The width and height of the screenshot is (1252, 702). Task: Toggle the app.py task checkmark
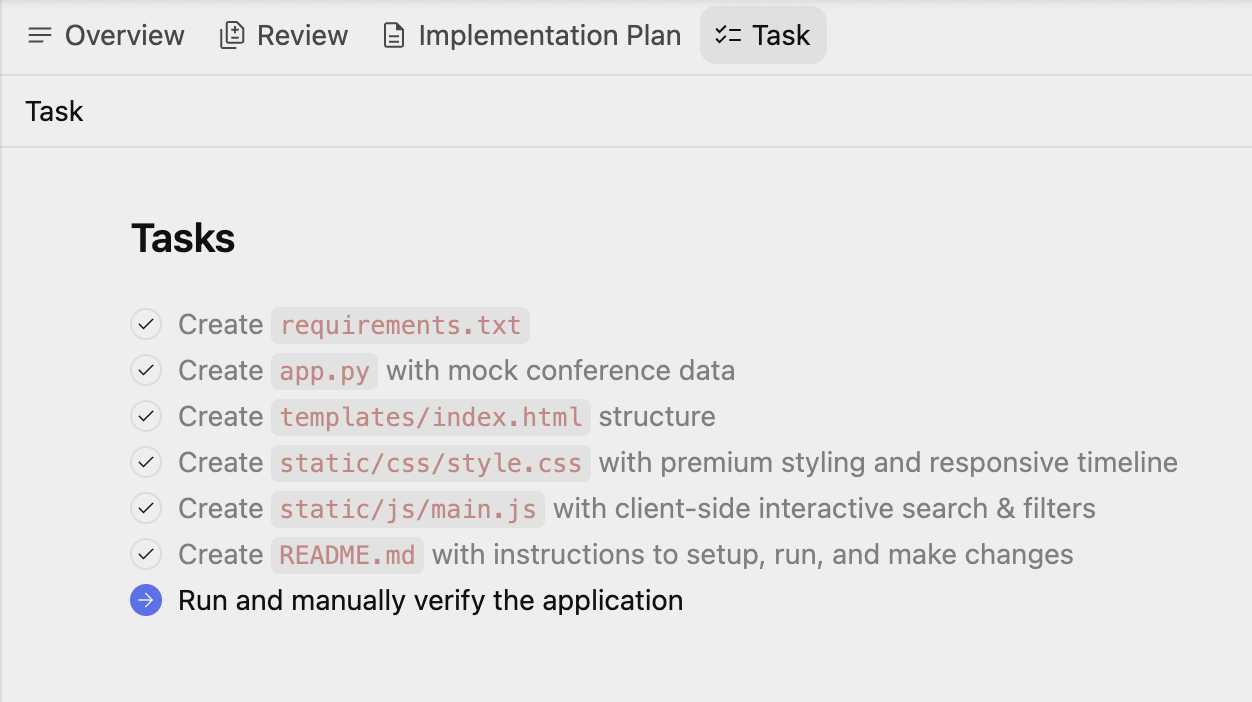tap(146, 371)
